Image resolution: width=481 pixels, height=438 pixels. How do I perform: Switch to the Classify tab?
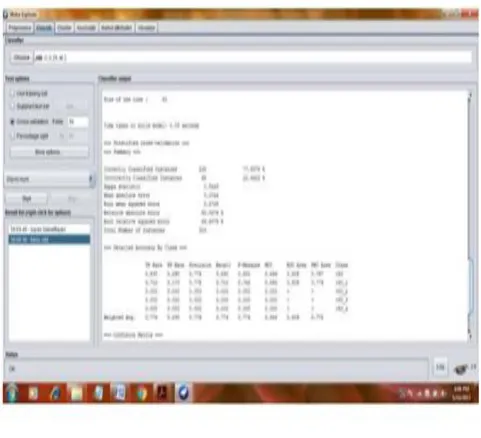pos(44,28)
